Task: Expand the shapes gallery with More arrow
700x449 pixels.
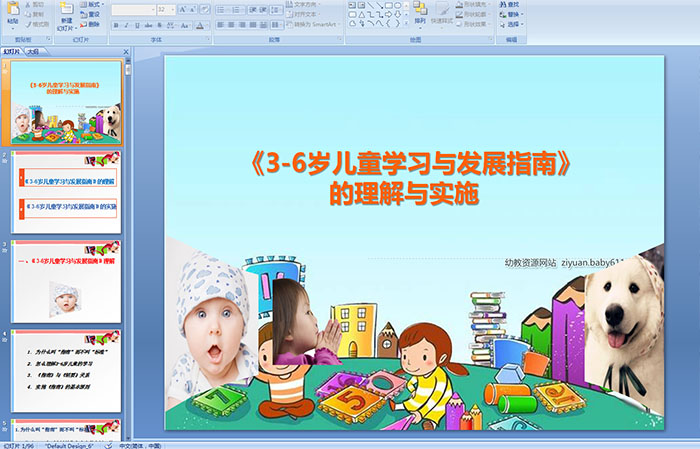Action: click(x=406, y=24)
